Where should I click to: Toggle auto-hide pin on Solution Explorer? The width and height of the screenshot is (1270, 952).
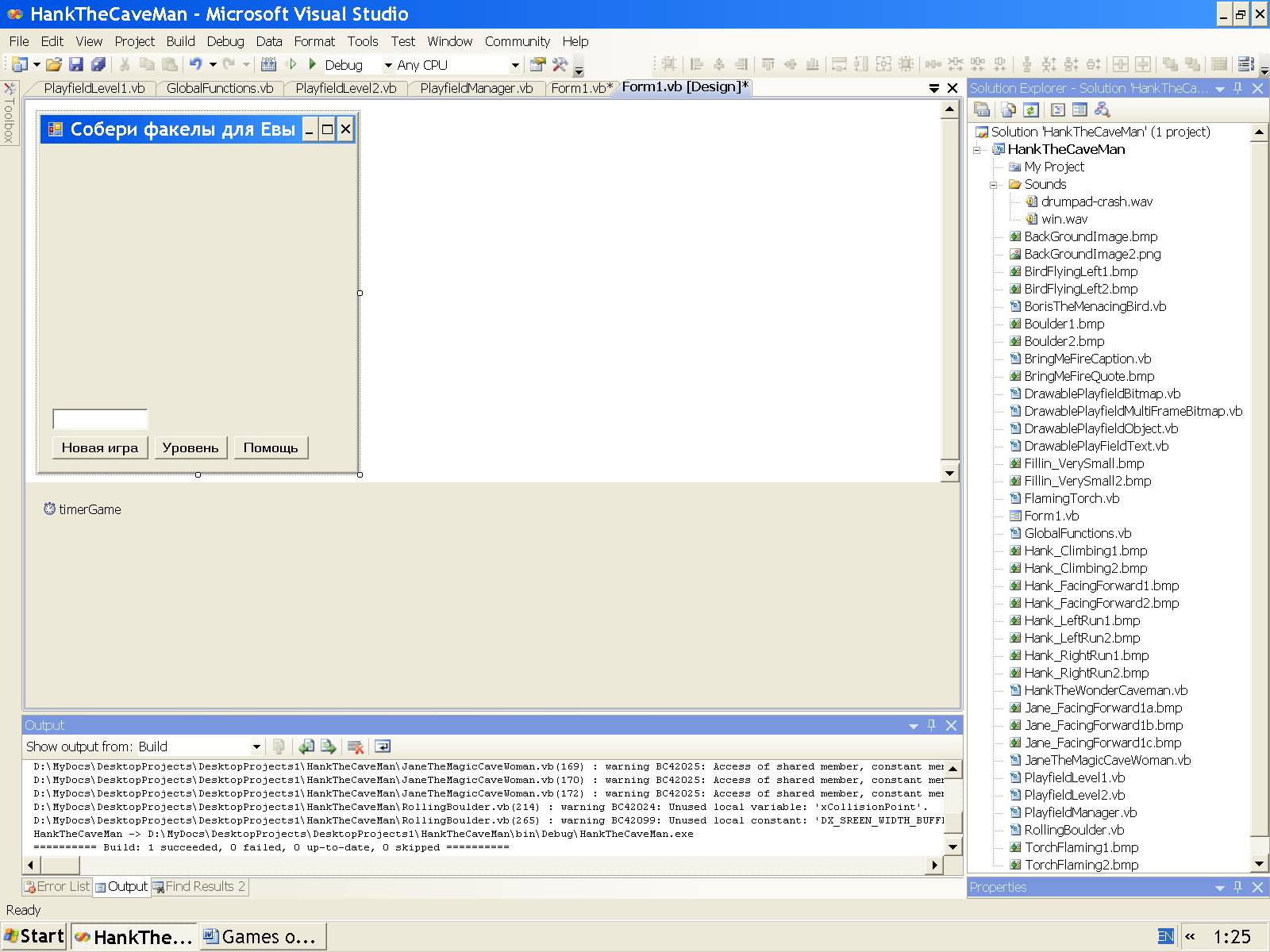point(1238,88)
